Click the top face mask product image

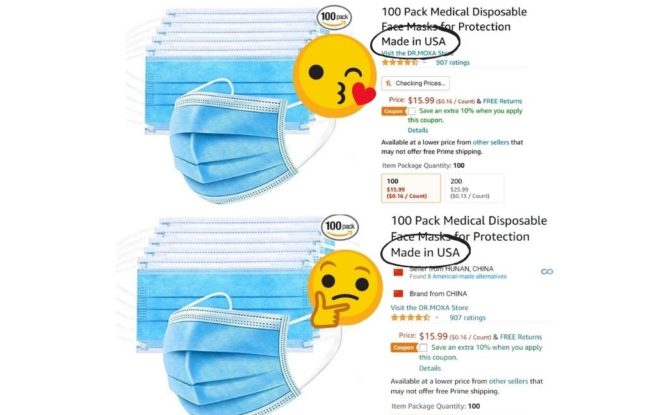[x=232, y=106]
